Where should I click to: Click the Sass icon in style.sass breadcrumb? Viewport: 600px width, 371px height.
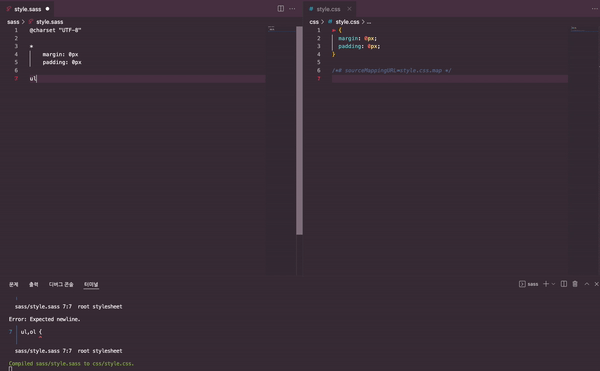coord(31,22)
